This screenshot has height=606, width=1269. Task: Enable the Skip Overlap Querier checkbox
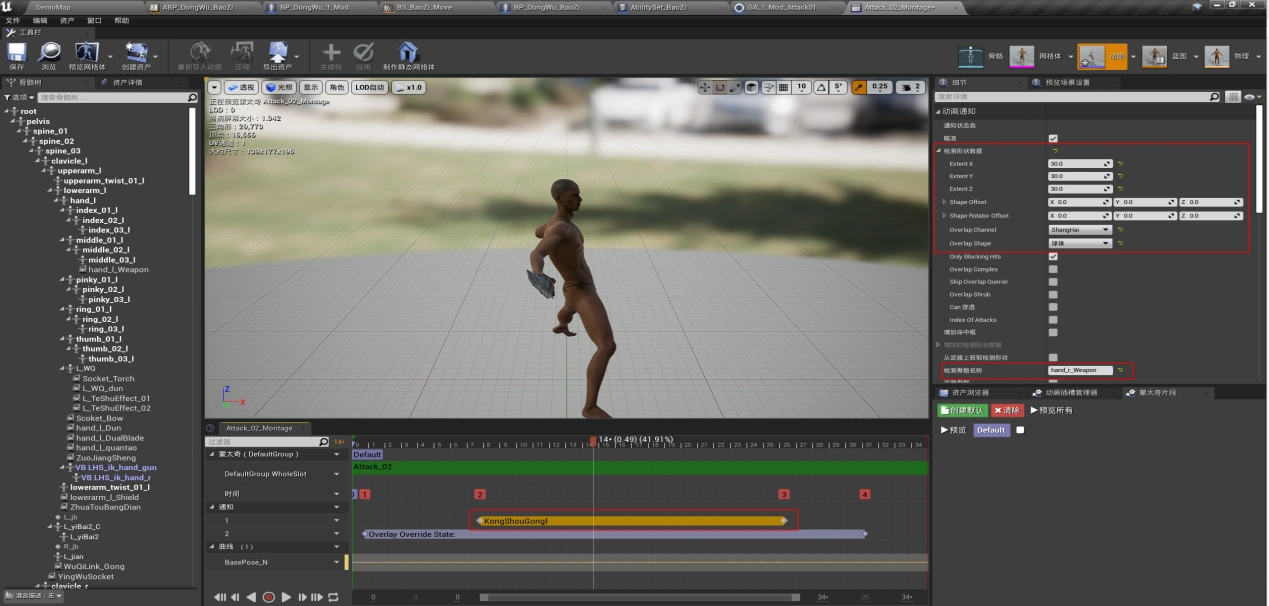1053,282
